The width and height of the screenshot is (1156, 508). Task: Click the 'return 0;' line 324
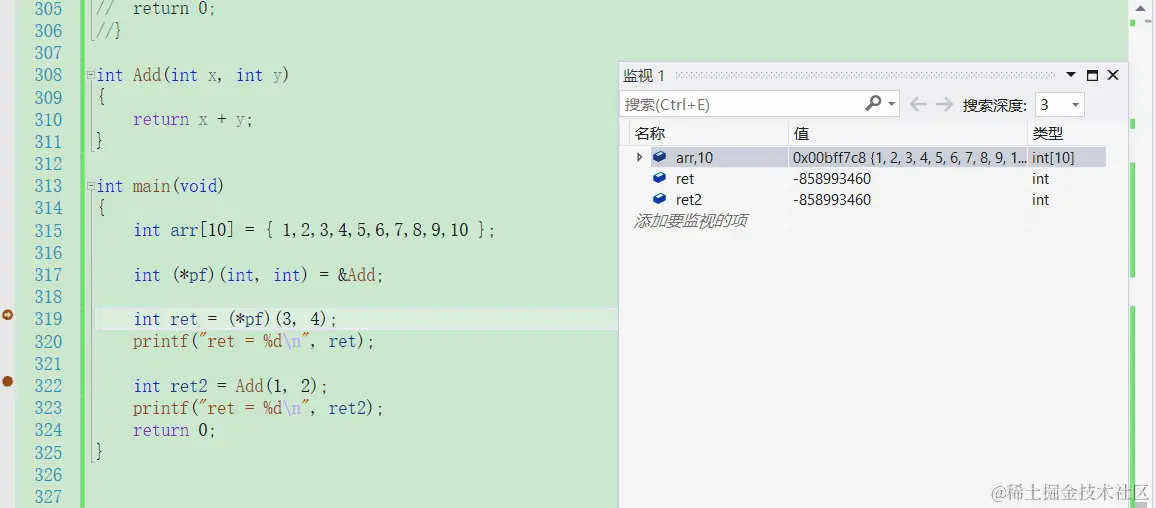point(174,430)
